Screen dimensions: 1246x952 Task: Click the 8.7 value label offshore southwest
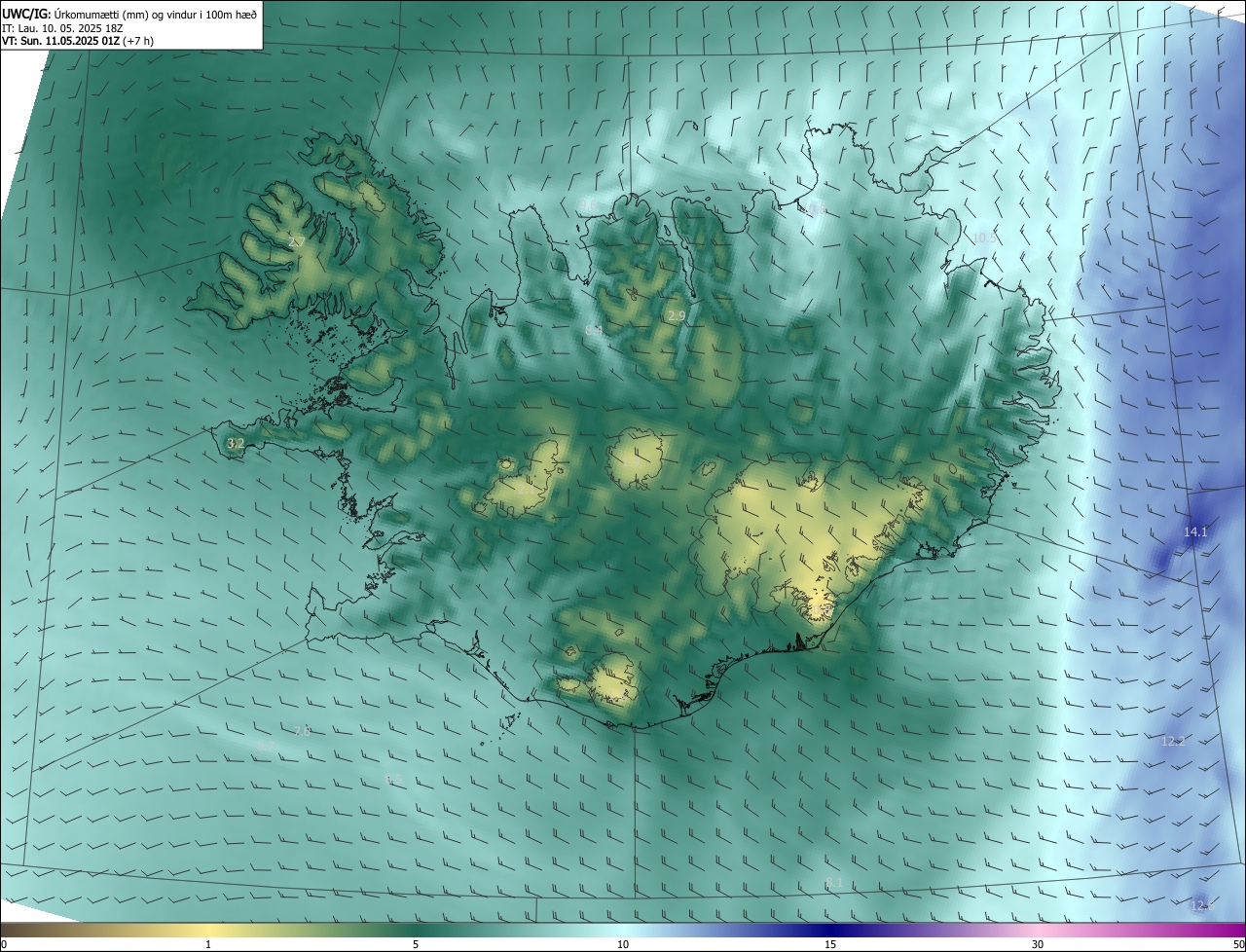tap(266, 747)
